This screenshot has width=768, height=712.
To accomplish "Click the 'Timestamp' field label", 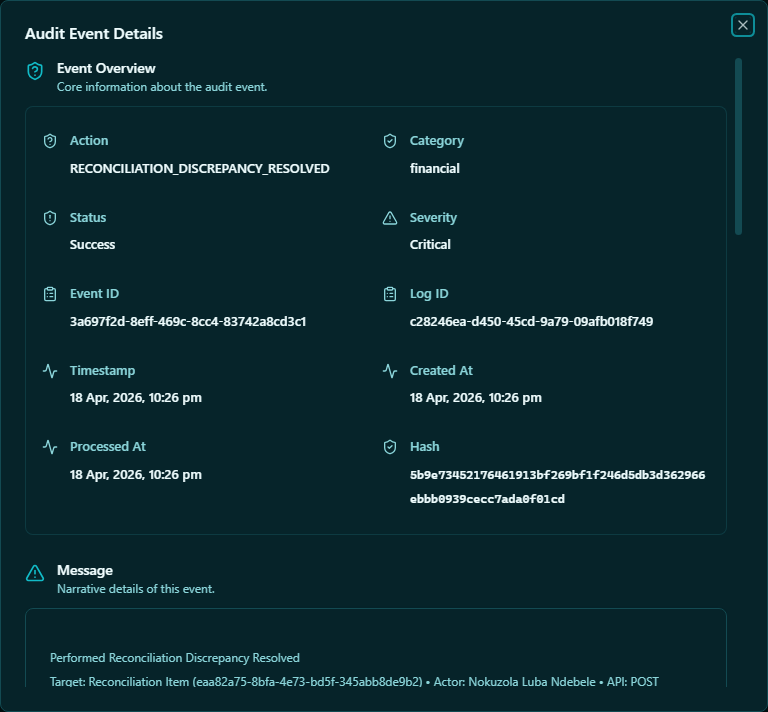I will click(102, 370).
